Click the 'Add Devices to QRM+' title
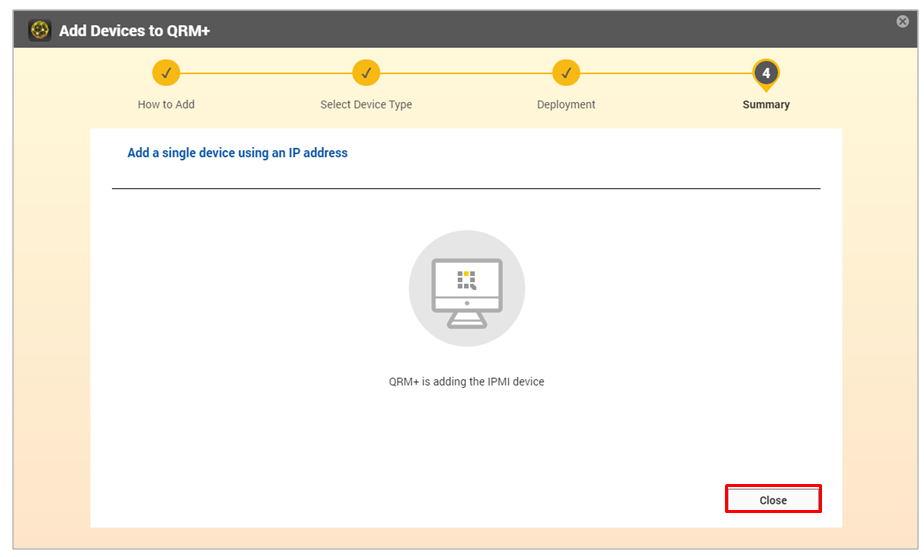Screen dimensions: 924x557 click(134, 31)
